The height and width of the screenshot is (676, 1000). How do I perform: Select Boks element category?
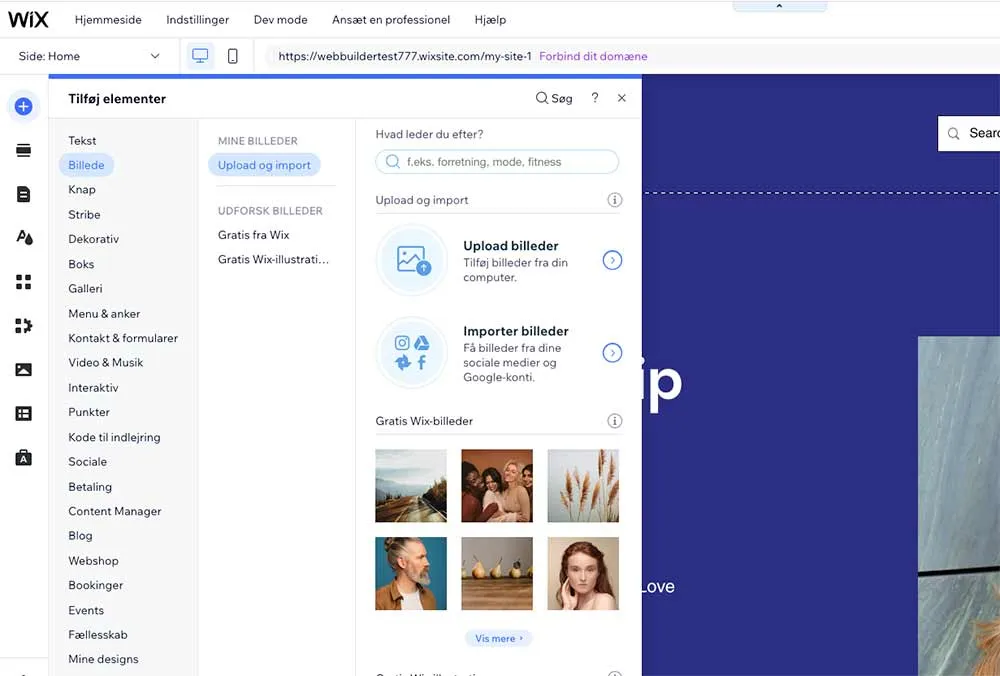pyautogui.click(x=81, y=264)
